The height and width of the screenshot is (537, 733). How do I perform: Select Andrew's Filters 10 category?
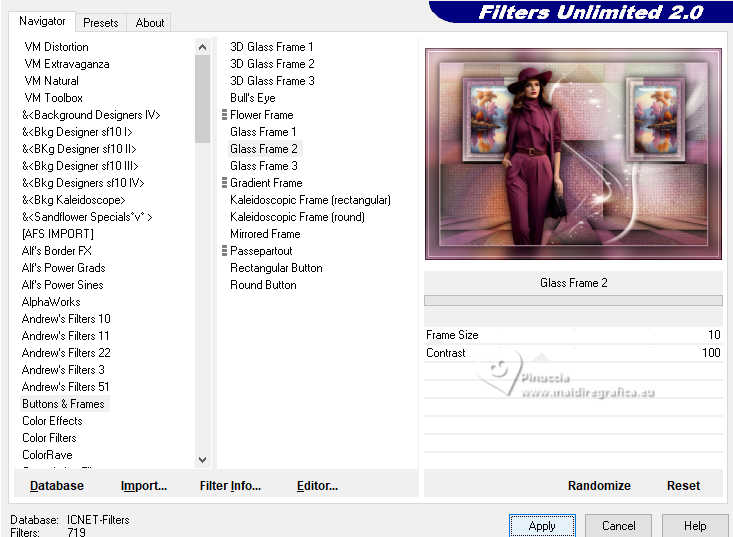pyautogui.click(x=66, y=319)
